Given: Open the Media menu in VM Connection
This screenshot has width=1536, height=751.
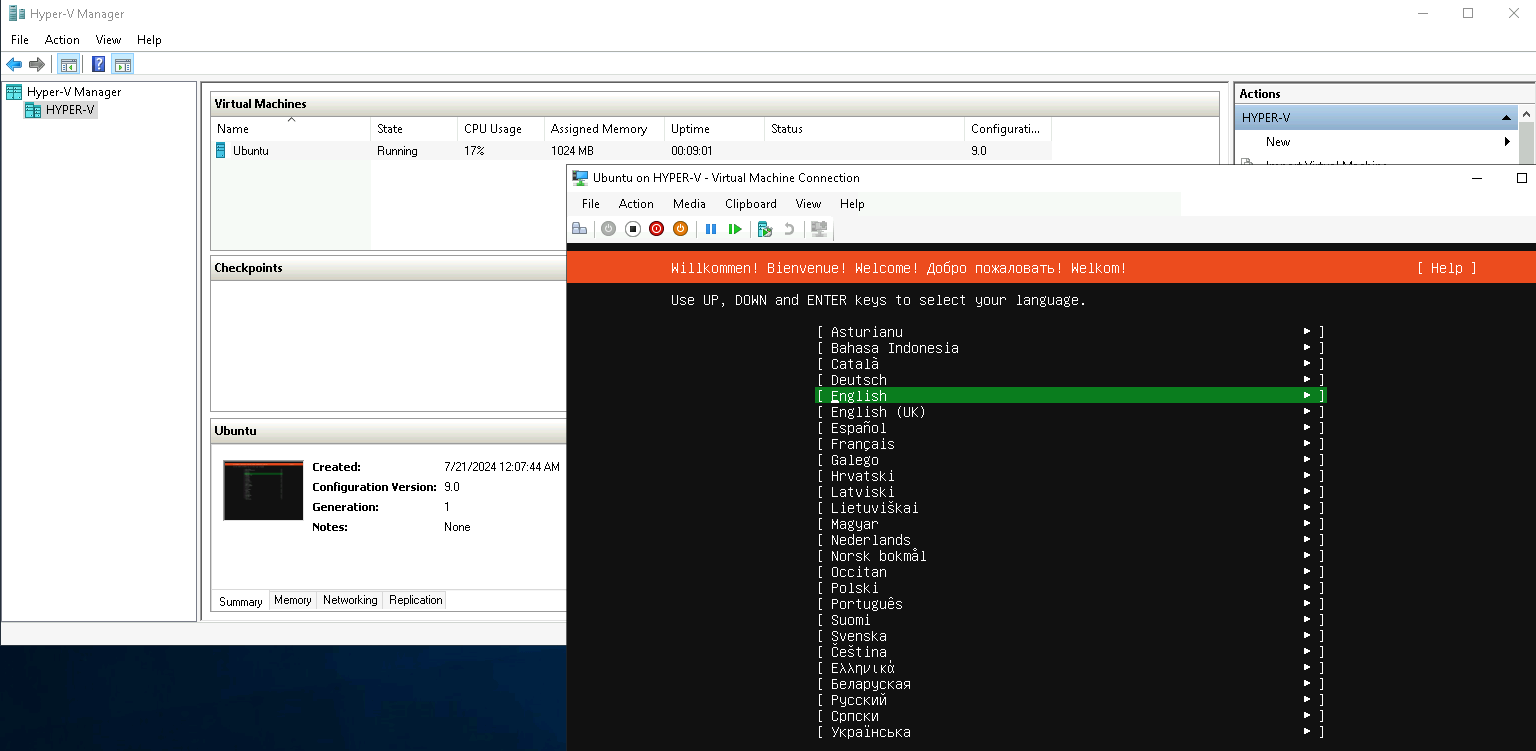Looking at the screenshot, I should 689,204.
